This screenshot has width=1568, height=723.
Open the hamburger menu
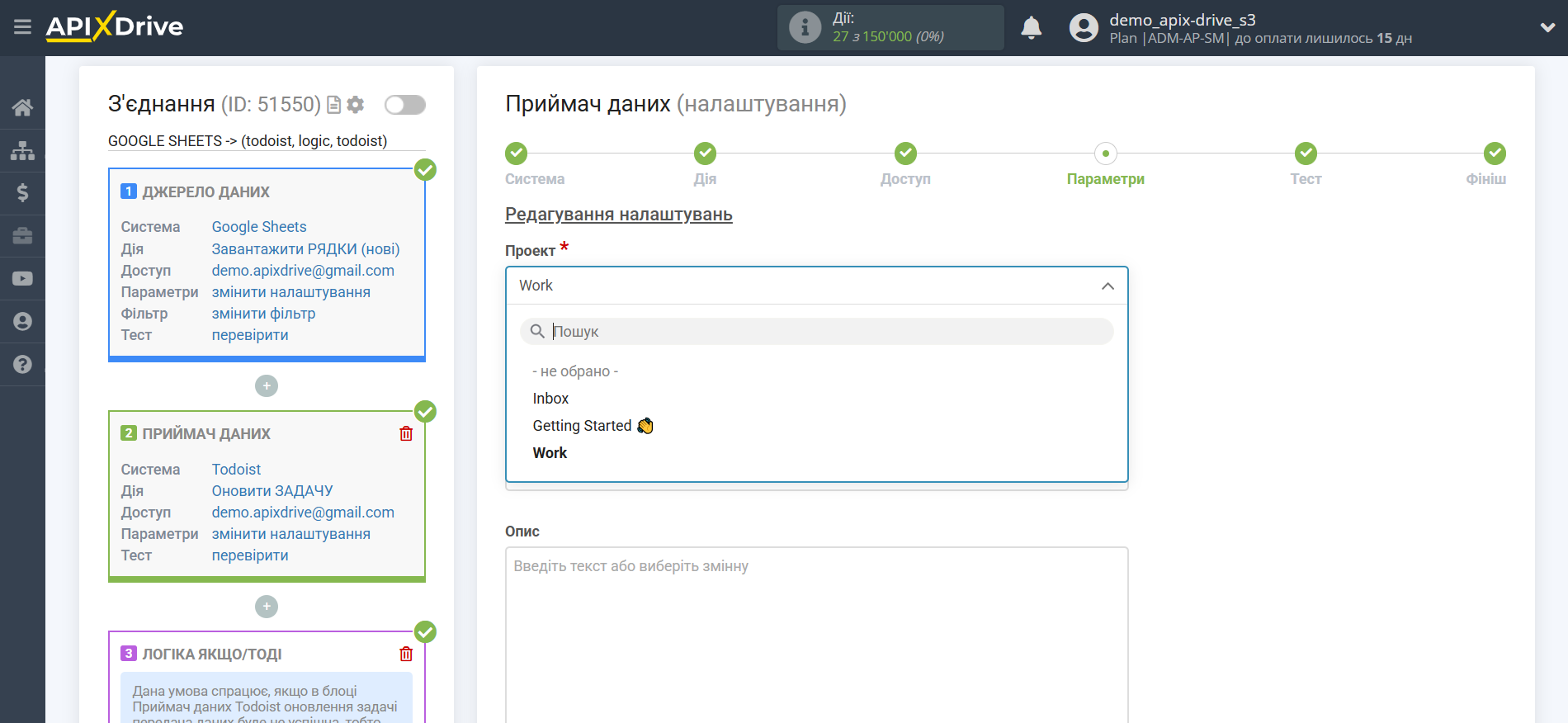pos(22,27)
